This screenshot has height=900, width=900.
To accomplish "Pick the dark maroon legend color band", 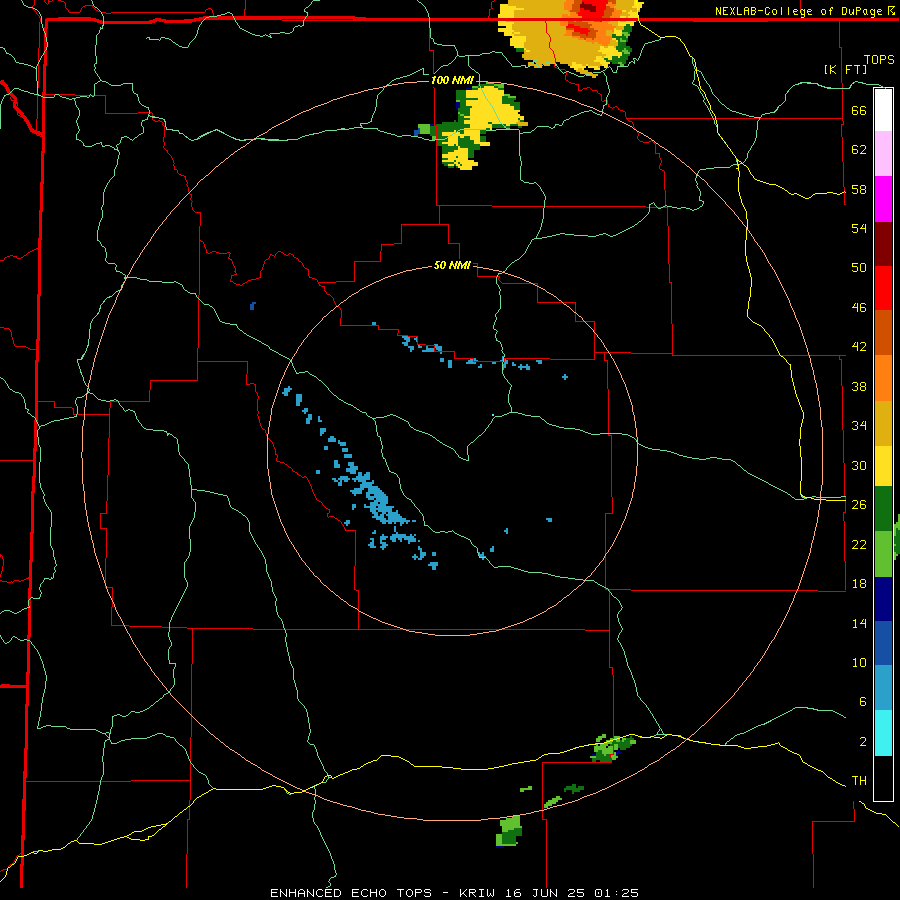I will [x=883, y=244].
